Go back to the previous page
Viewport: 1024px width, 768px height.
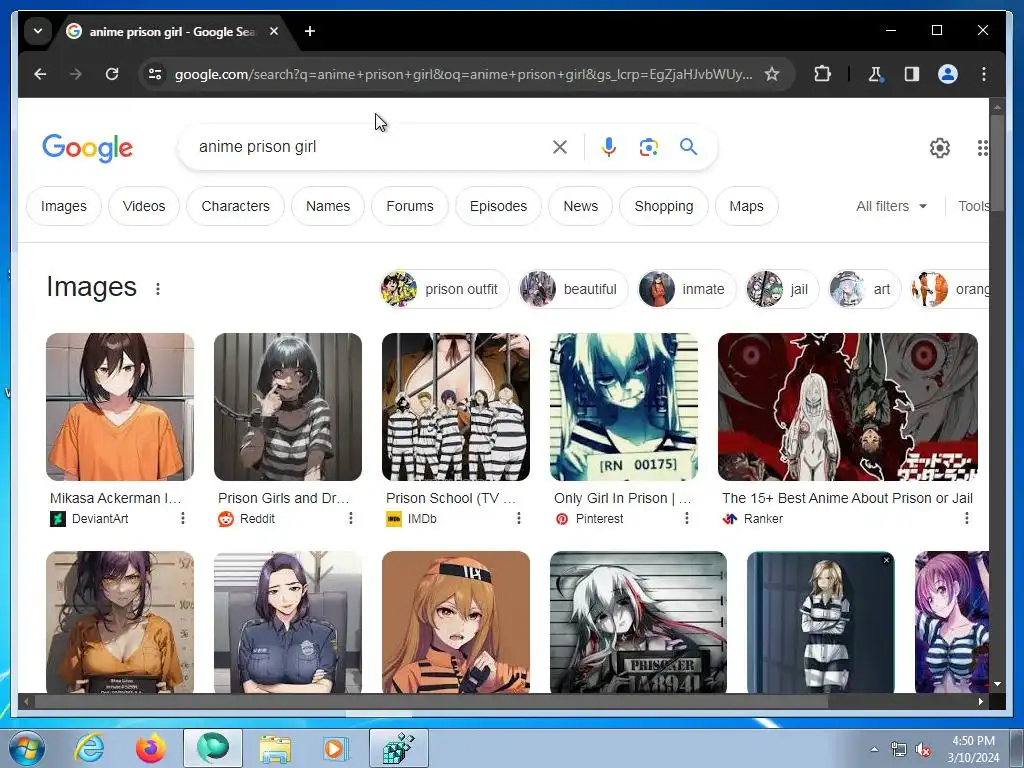[x=40, y=74]
